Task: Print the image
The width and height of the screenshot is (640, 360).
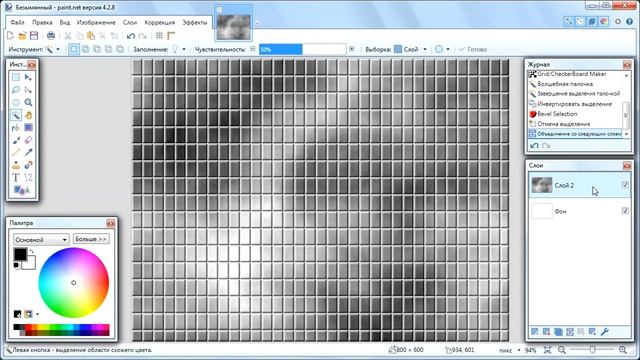Action: pyautogui.click(x=51, y=36)
